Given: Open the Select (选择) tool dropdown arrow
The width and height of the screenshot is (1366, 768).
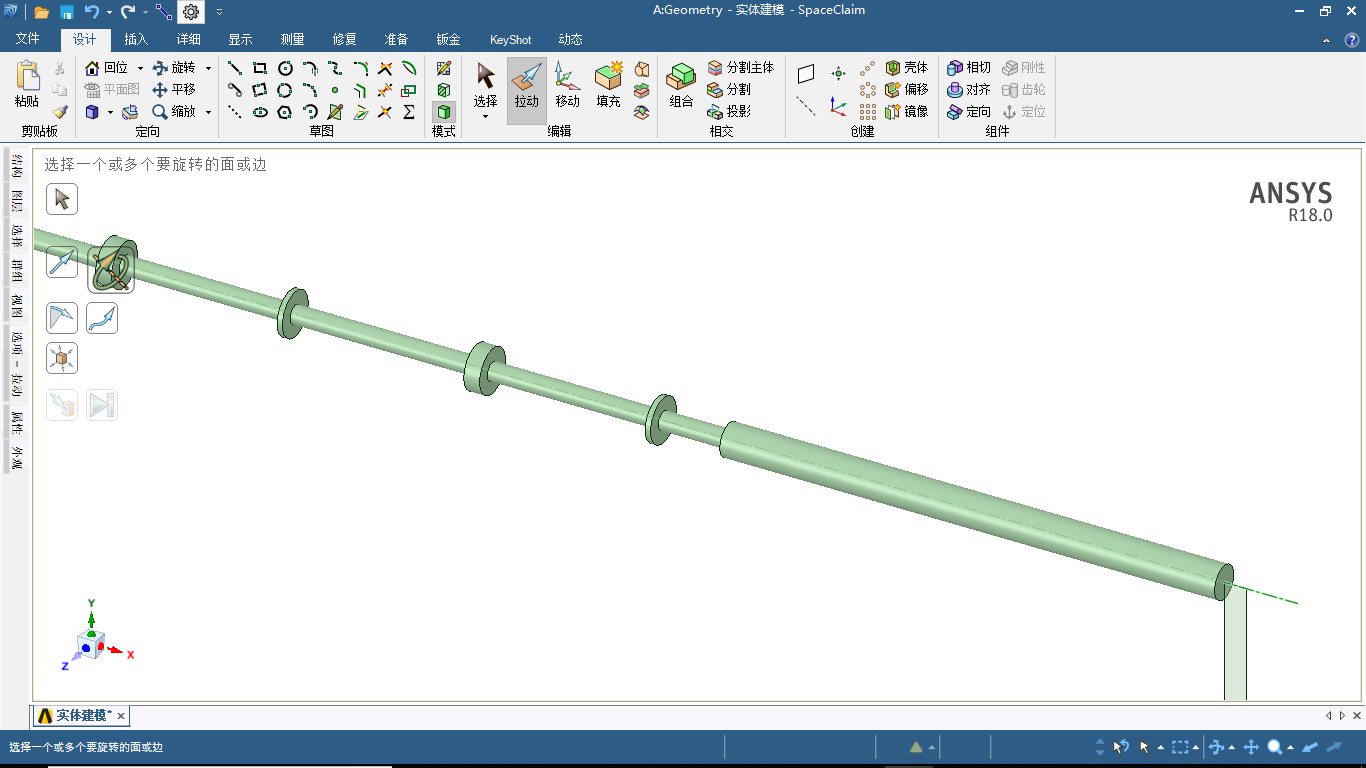Looking at the screenshot, I should pos(485,116).
